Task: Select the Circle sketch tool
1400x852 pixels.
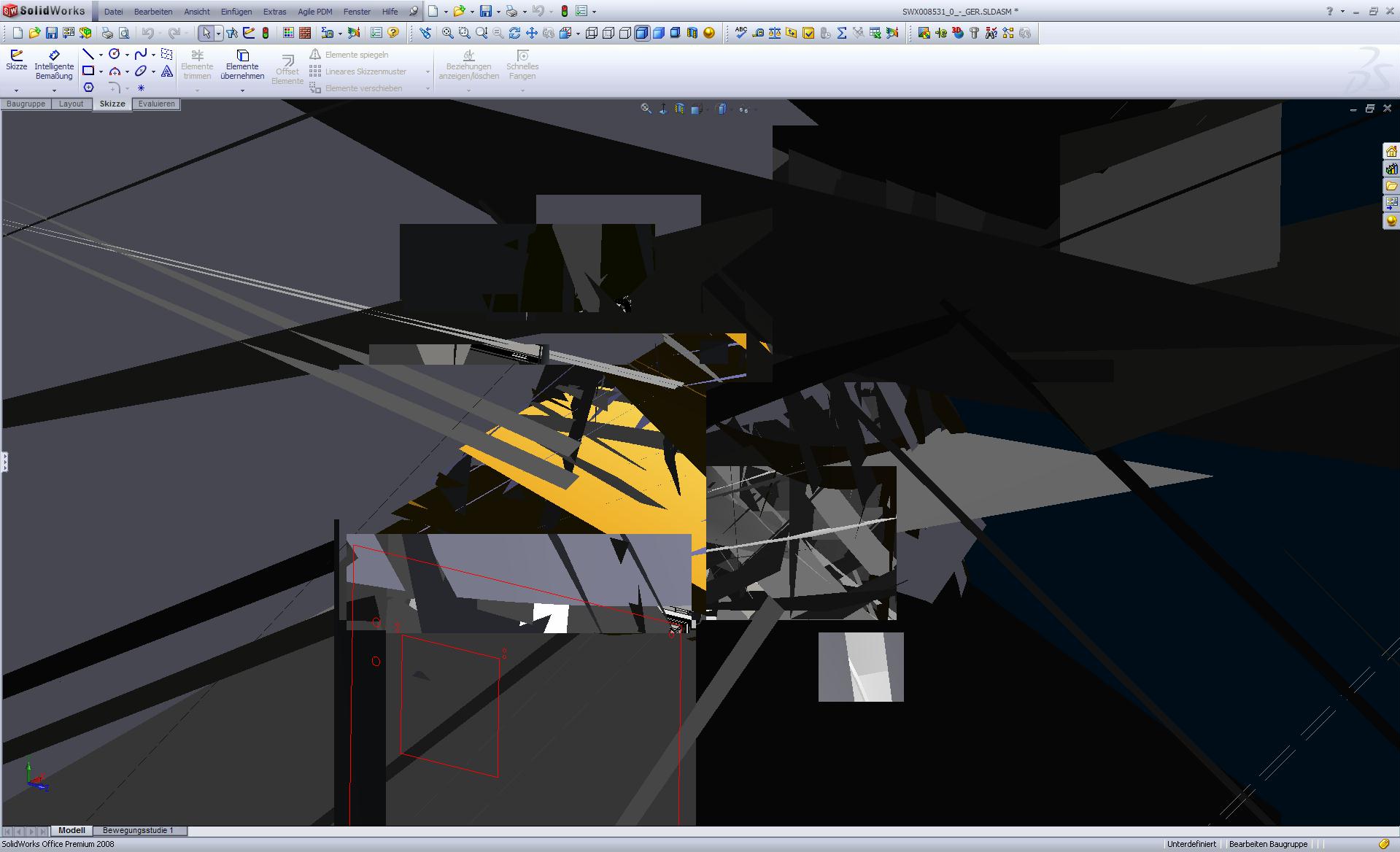Action: click(115, 54)
